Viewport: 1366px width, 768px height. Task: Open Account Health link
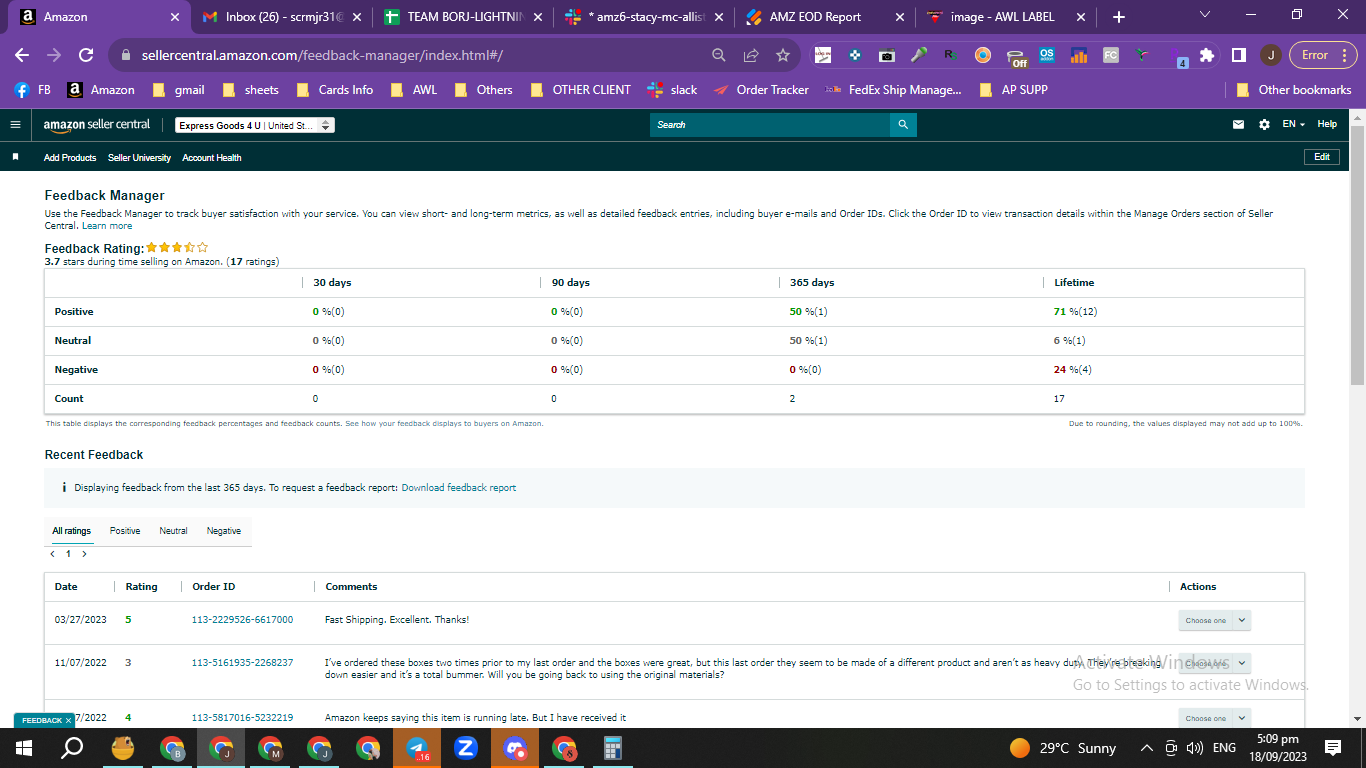tap(211, 158)
